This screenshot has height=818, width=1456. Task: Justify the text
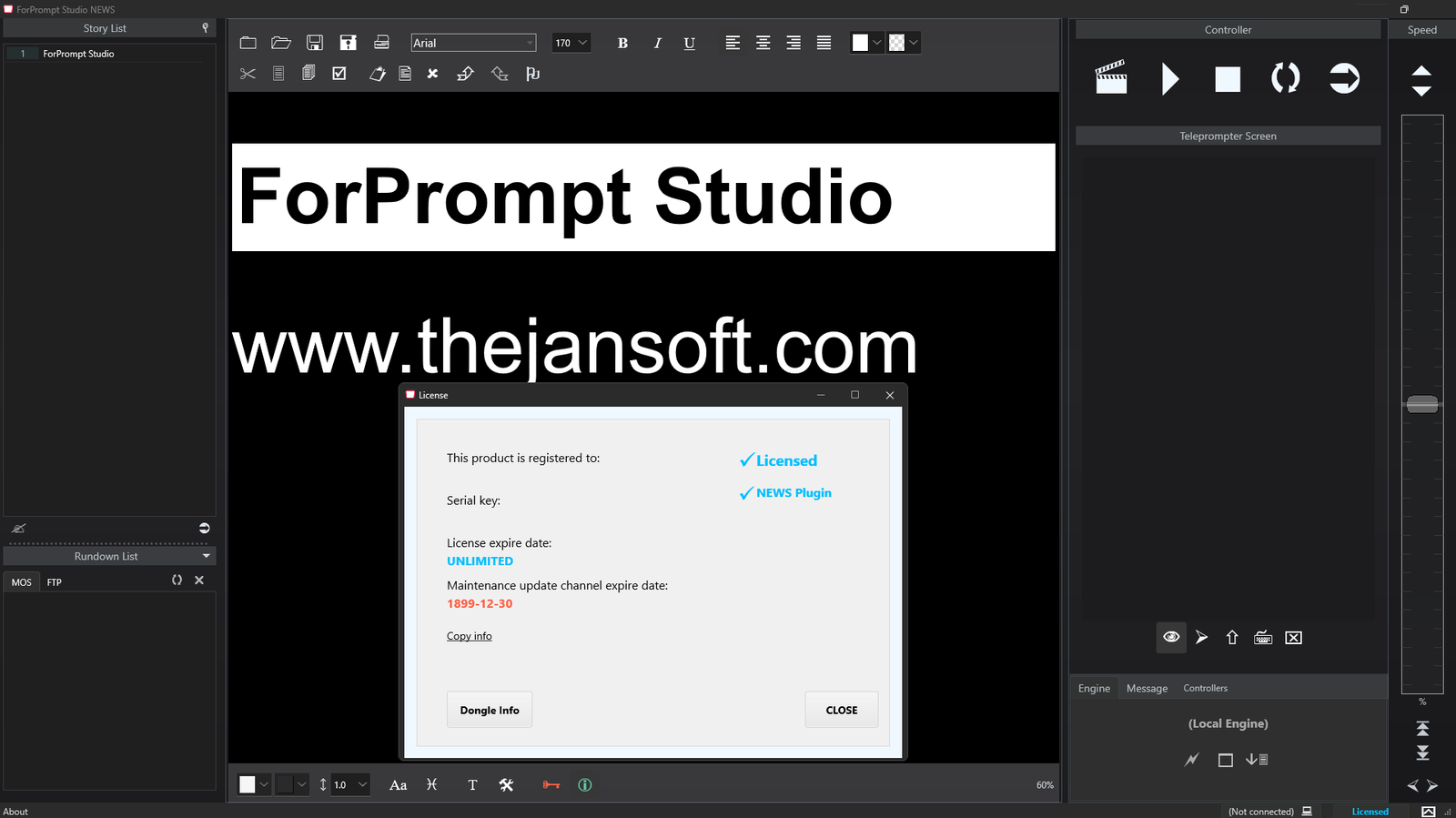coord(824,43)
